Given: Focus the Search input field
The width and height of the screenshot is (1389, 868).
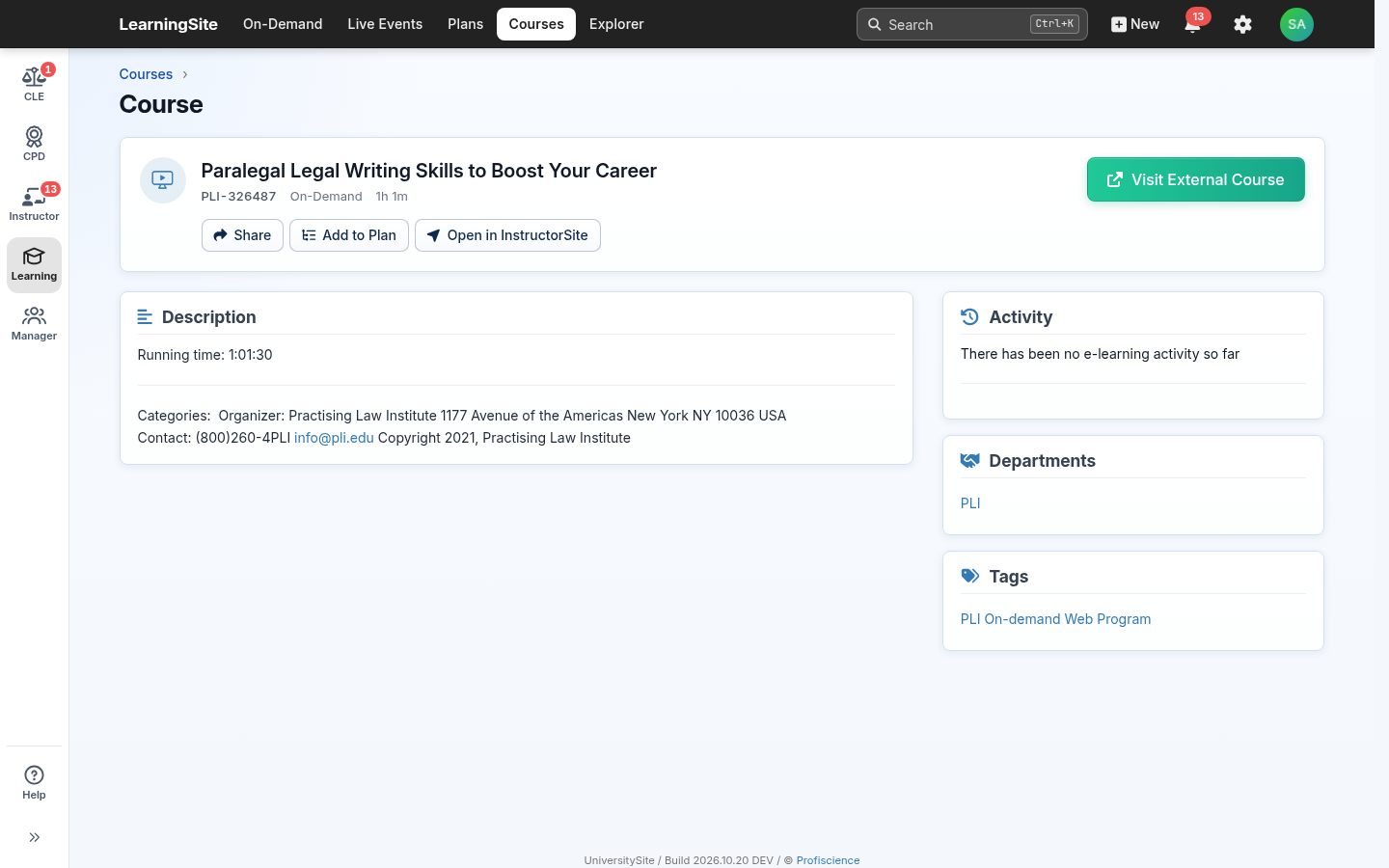Looking at the screenshot, I should pos(971,24).
